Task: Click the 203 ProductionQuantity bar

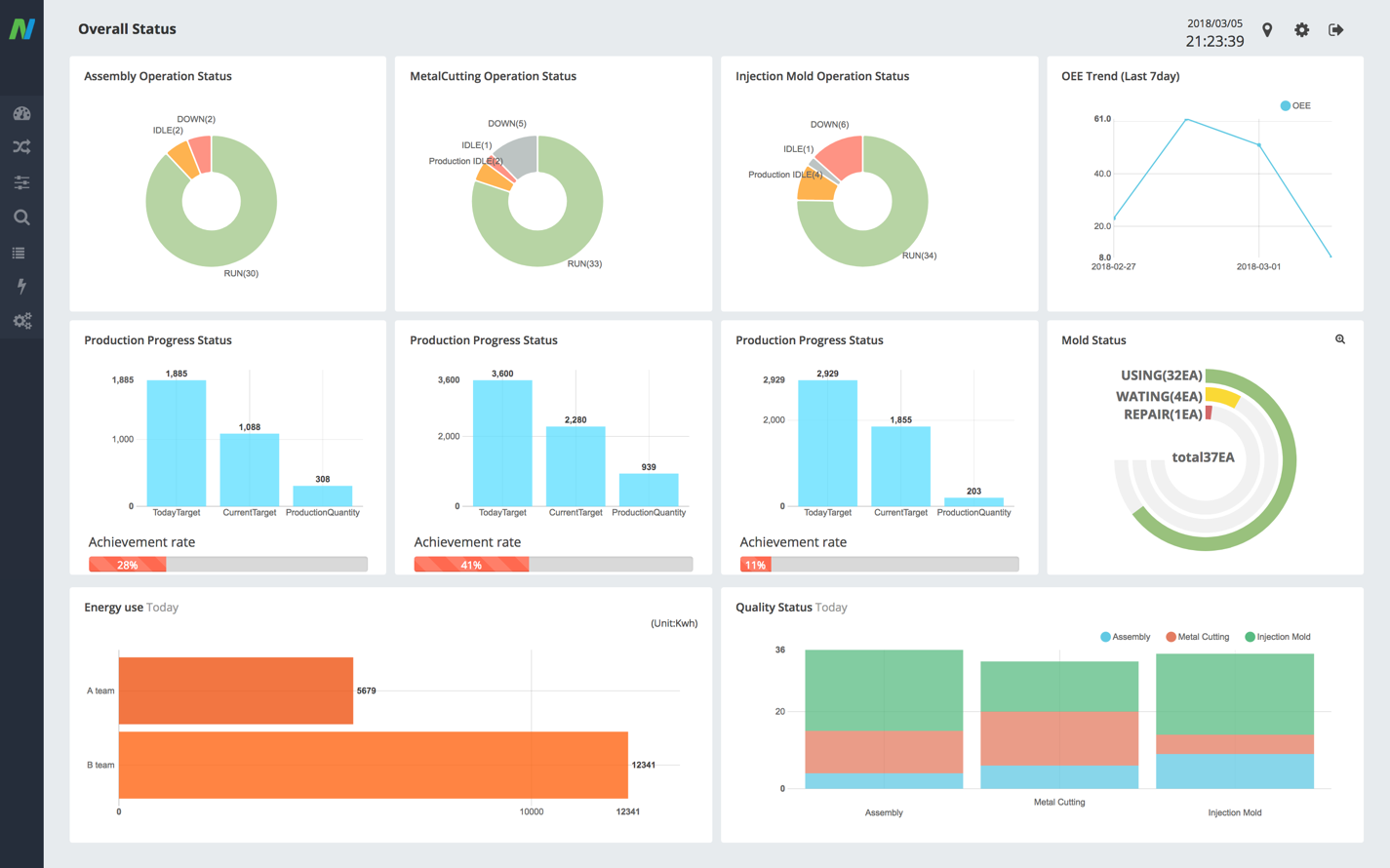Action: coord(973,501)
